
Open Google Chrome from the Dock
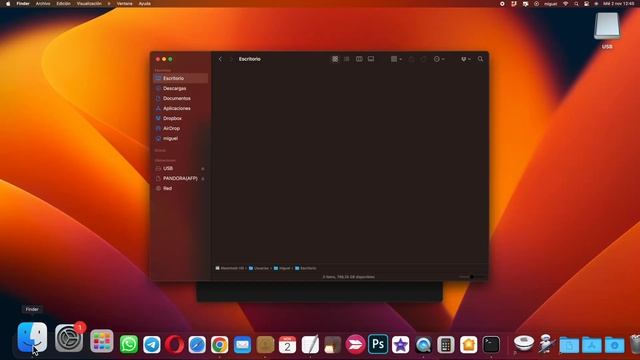point(220,344)
